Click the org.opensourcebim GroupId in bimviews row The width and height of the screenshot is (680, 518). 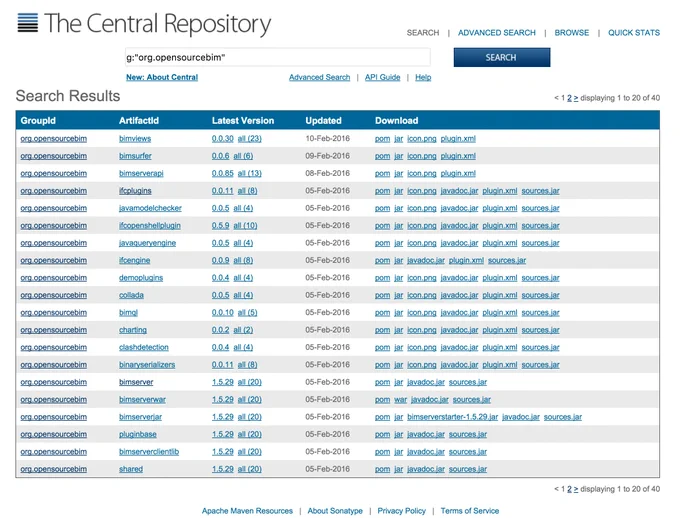(53, 139)
